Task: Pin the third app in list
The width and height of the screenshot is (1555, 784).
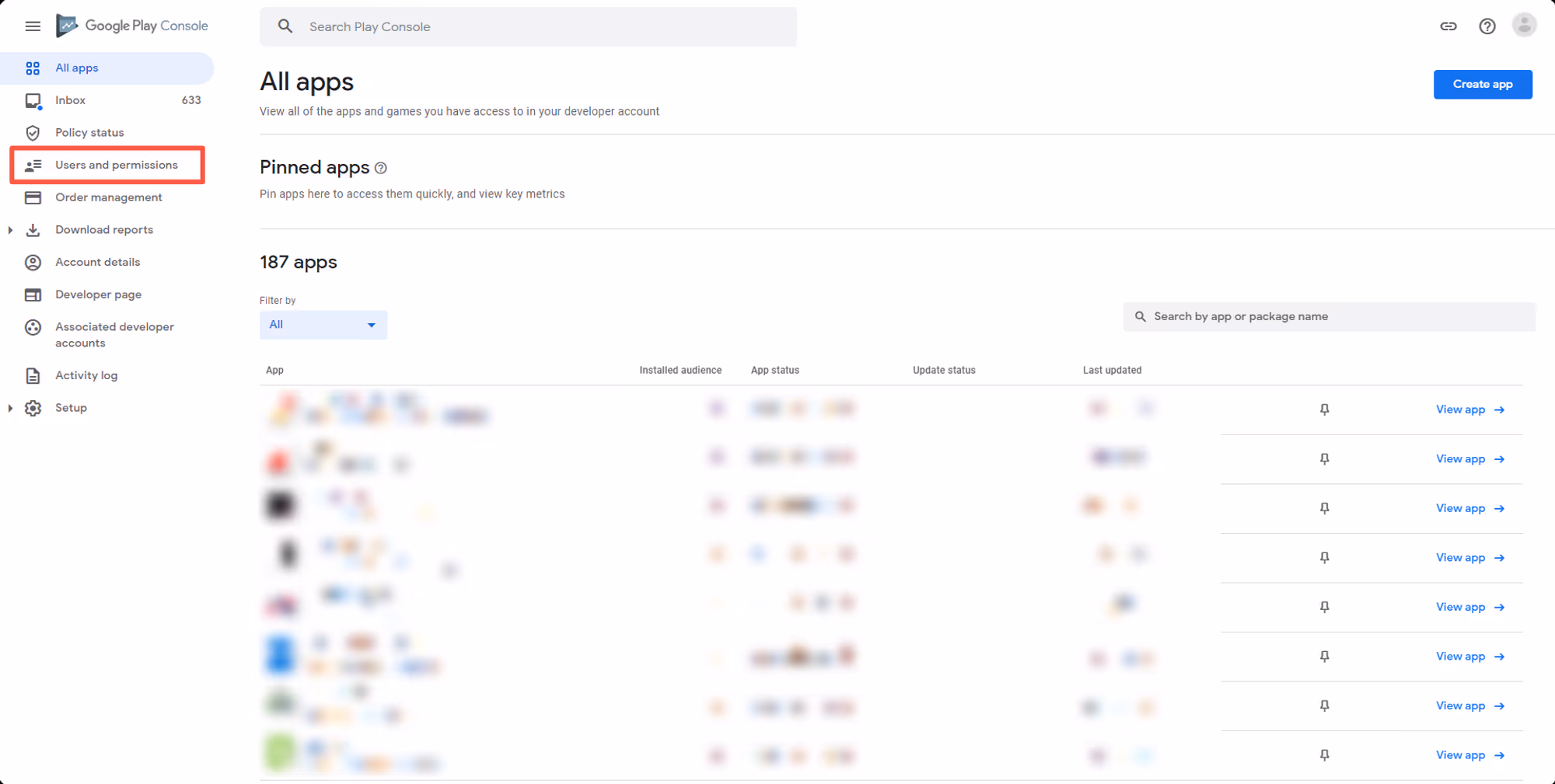Action: (x=1325, y=508)
